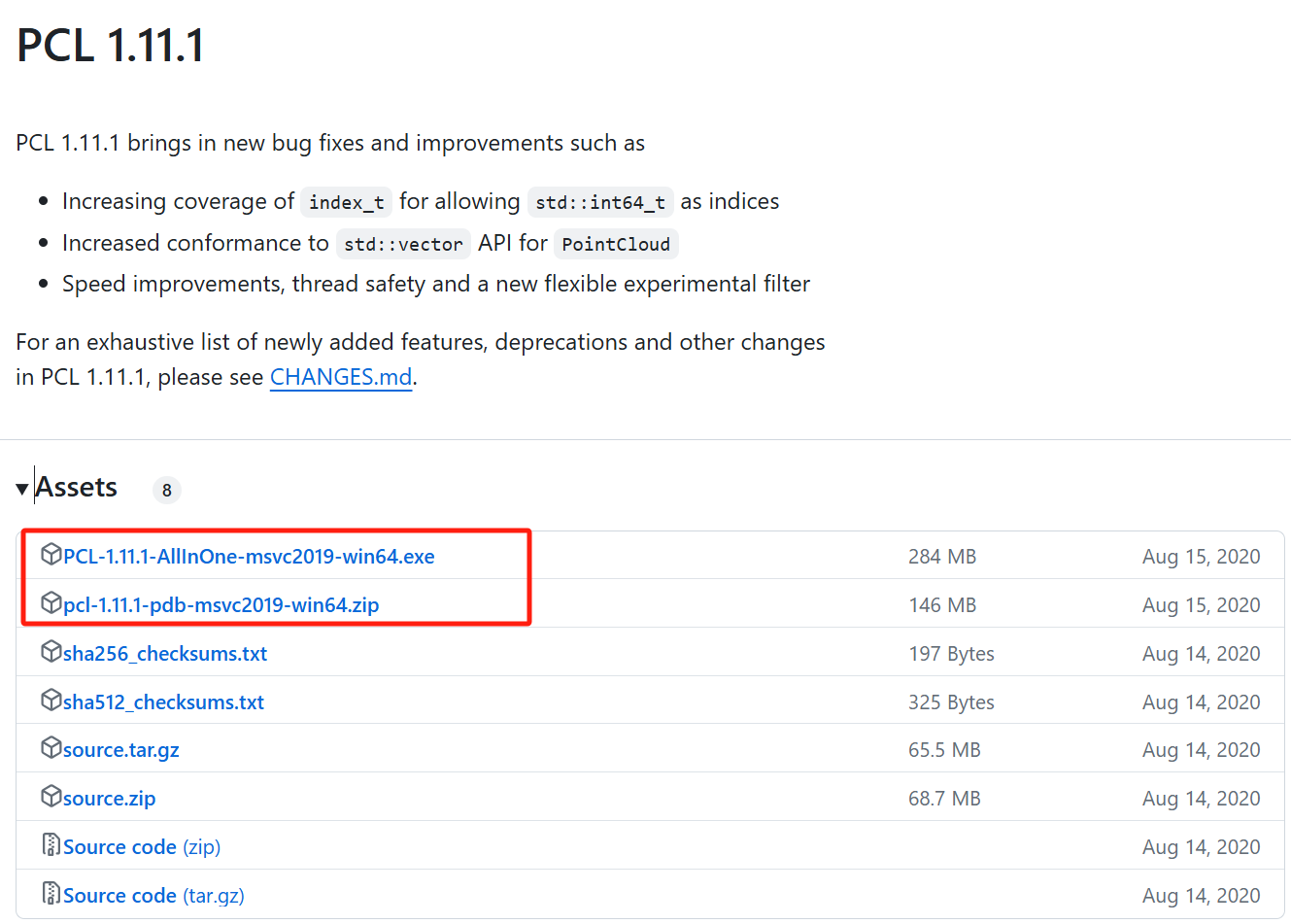
Task: Download PCL-1.11.1-AllInOne-msvc2019-win64.exe
Action: pyautogui.click(x=248, y=555)
